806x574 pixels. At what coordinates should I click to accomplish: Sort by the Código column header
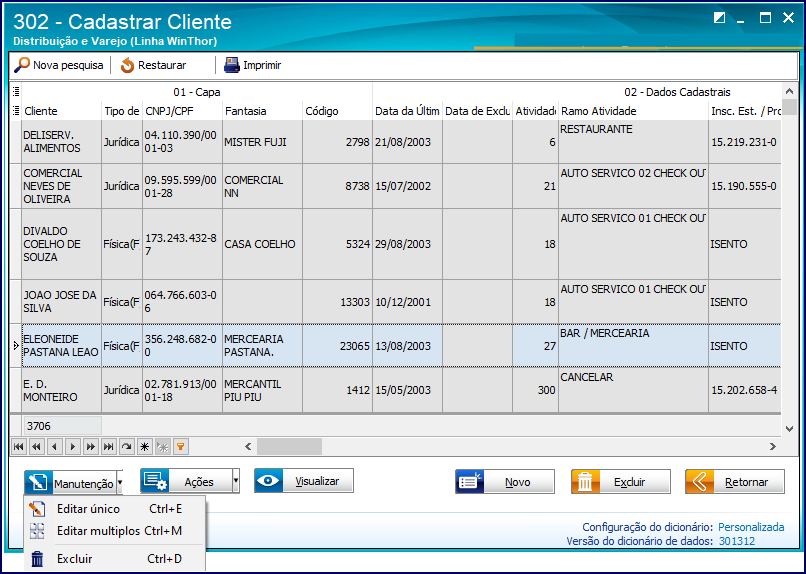pos(338,110)
